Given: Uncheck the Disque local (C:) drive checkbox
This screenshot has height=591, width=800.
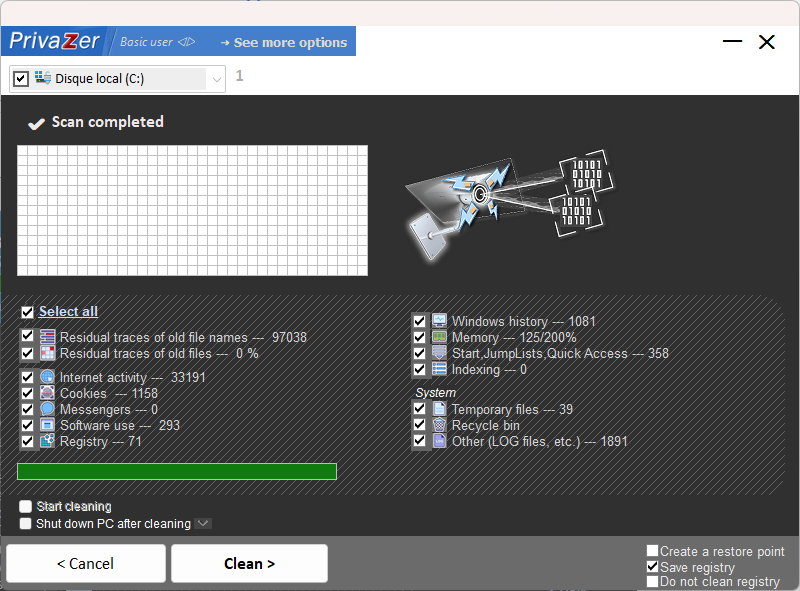Looking at the screenshot, I should coord(20,79).
